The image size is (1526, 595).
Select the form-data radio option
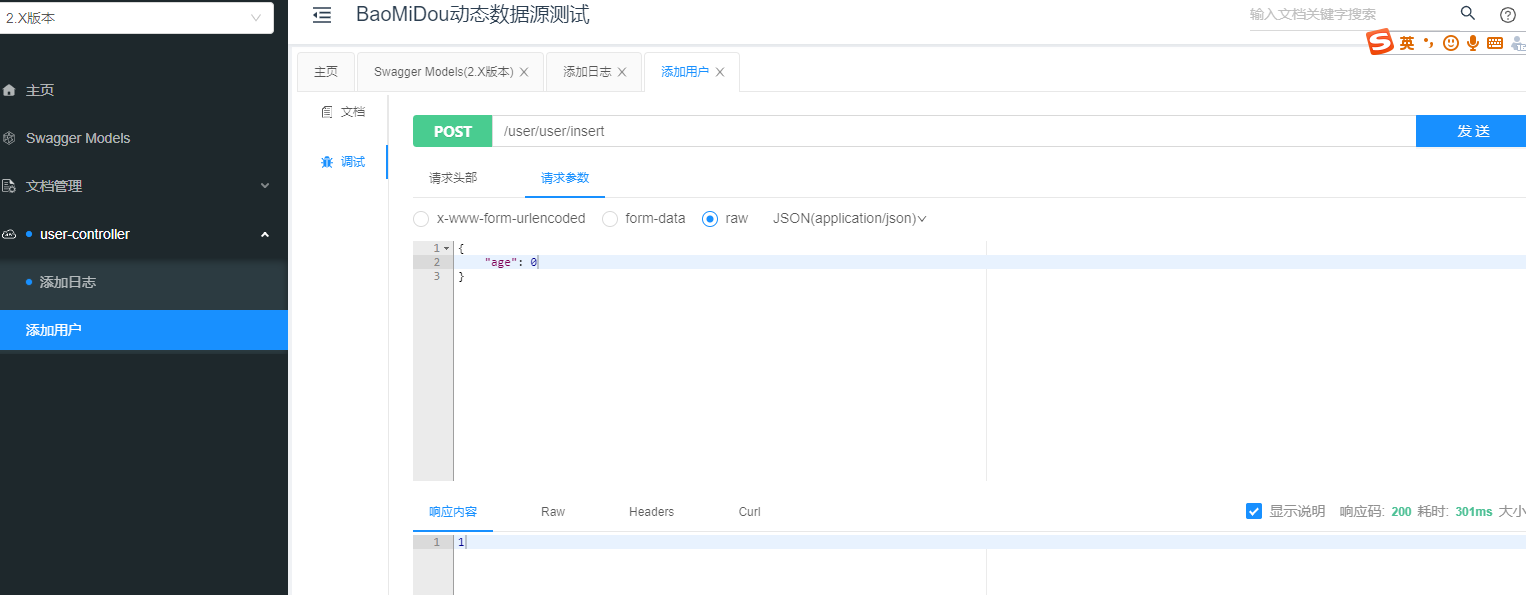pyautogui.click(x=609, y=218)
